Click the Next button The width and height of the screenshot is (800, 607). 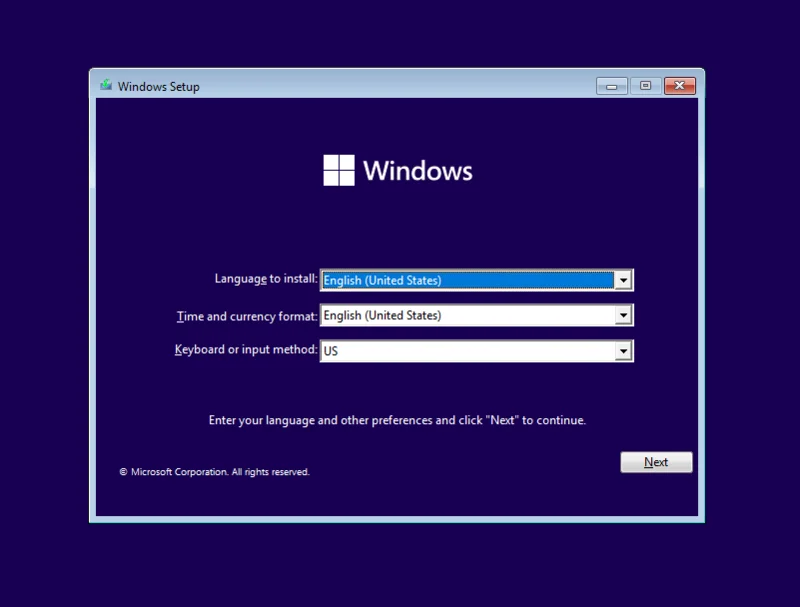656,462
